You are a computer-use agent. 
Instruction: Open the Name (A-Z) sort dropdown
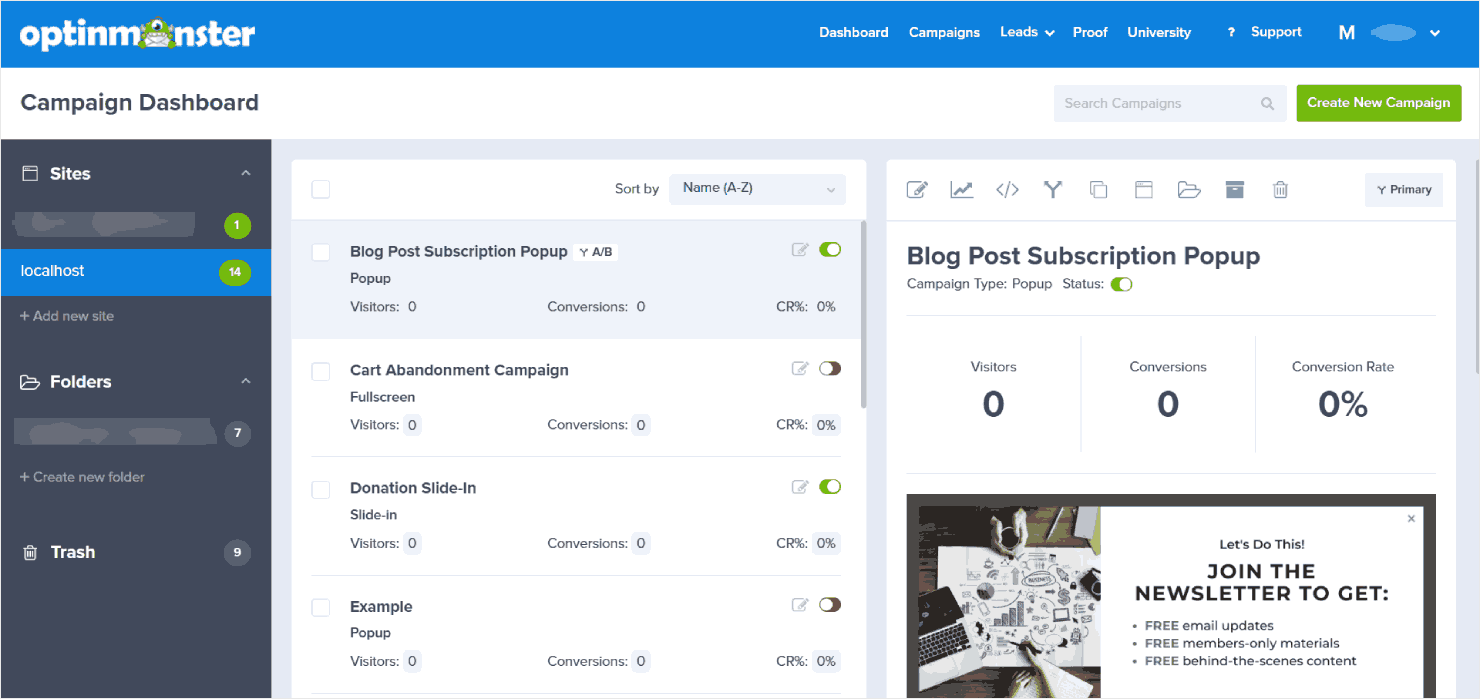tap(757, 189)
